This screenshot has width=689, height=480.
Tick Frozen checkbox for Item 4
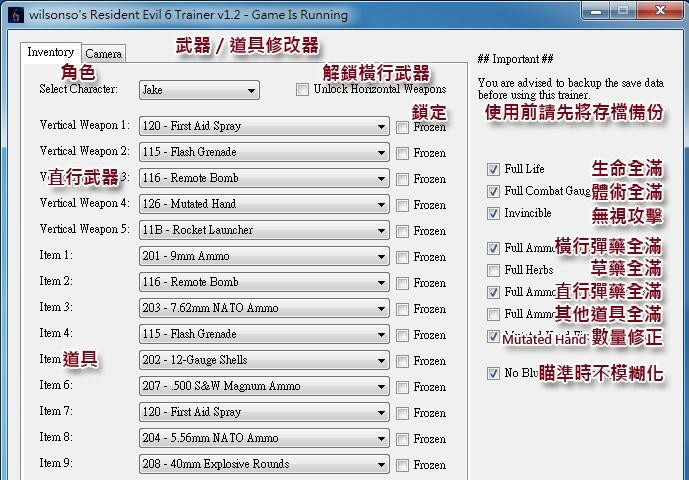pyautogui.click(x=402, y=335)
